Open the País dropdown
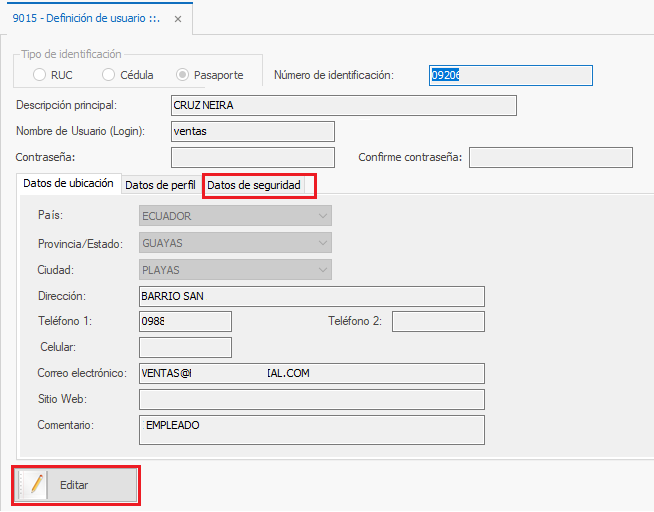Image resolution: width=654 pixels, height=512 pixels. pyautogui.click(x=322, y=216)
